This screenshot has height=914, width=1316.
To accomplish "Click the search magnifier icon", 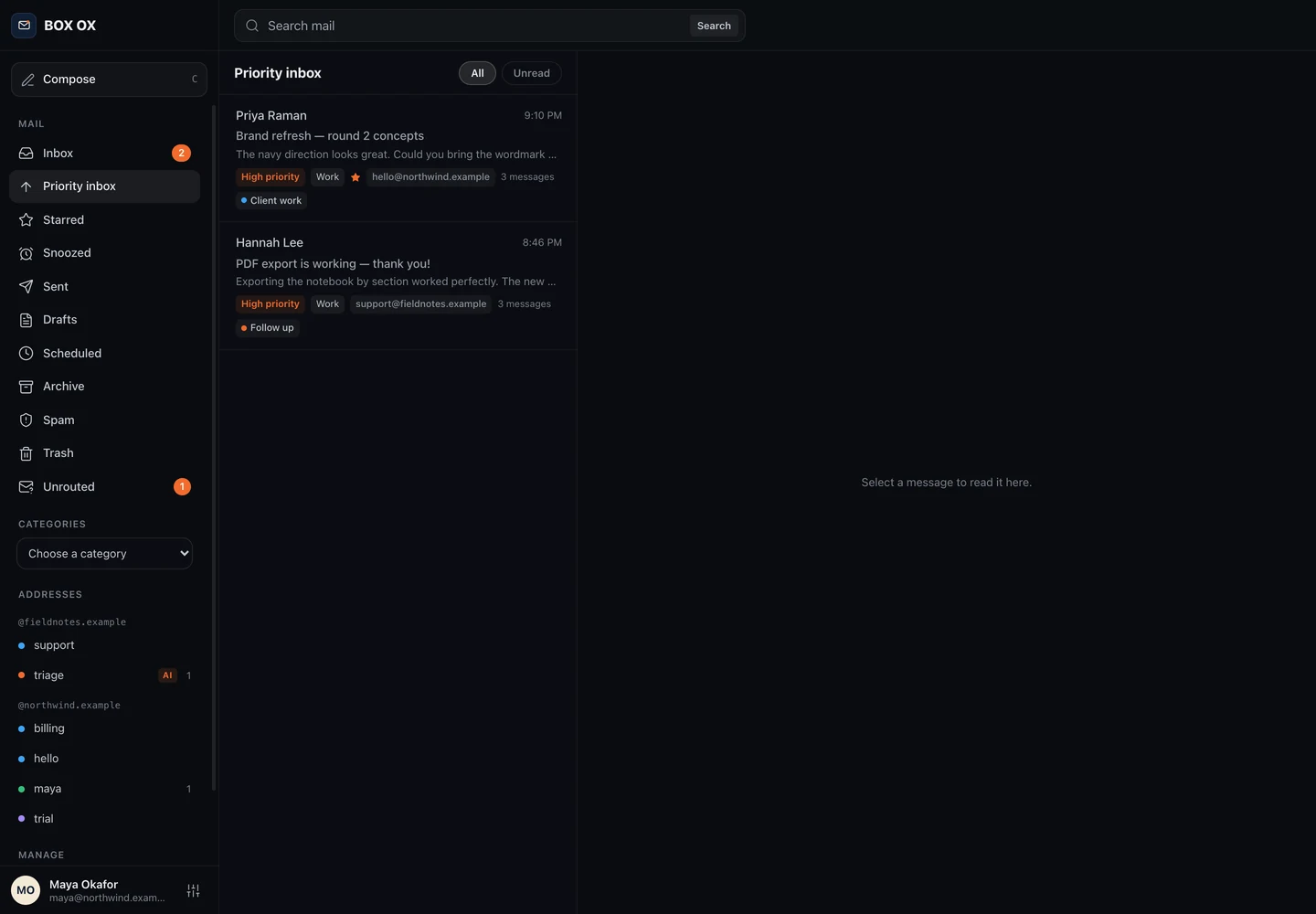I will coord(252,26).
